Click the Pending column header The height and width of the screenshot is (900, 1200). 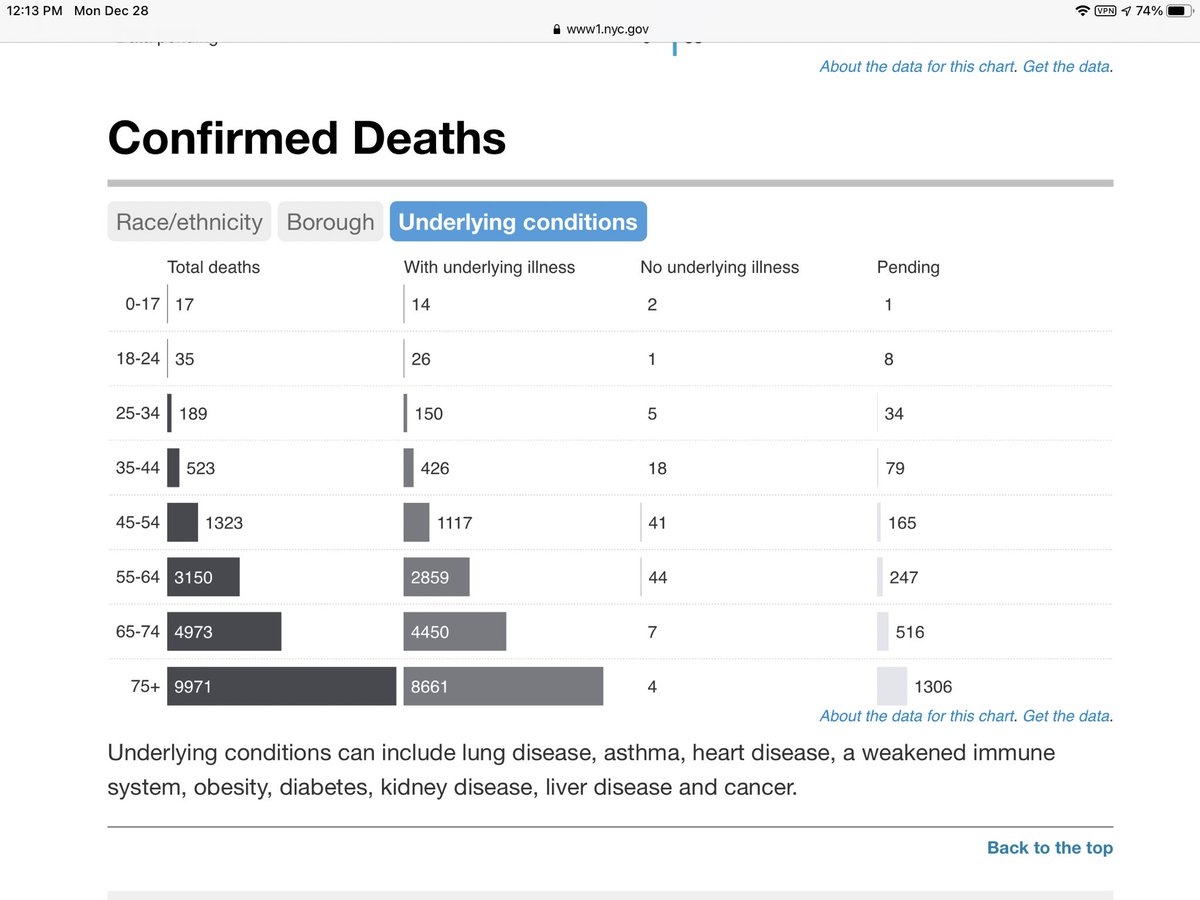point(908,267)
